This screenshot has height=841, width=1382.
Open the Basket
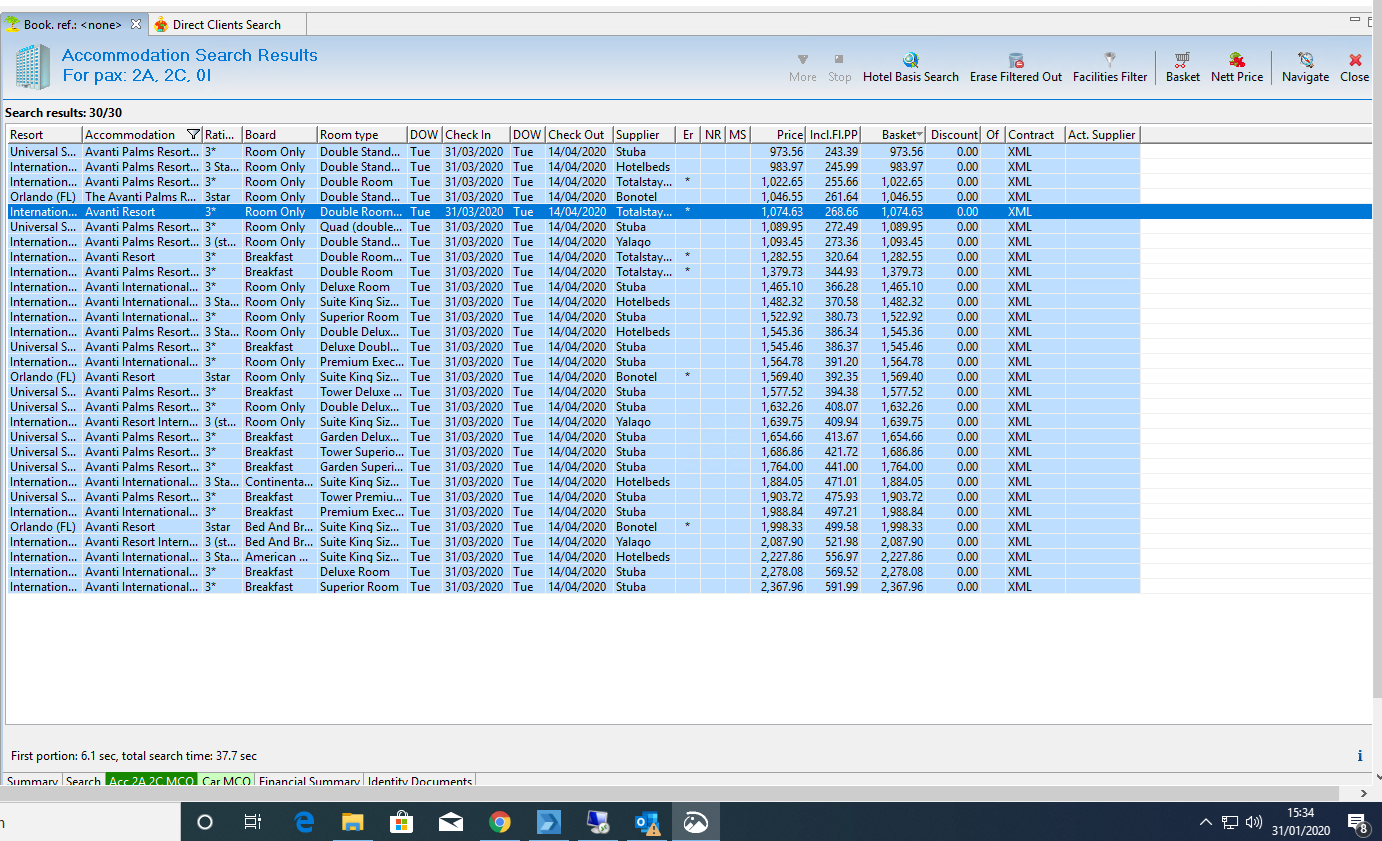coord(1182,61)
